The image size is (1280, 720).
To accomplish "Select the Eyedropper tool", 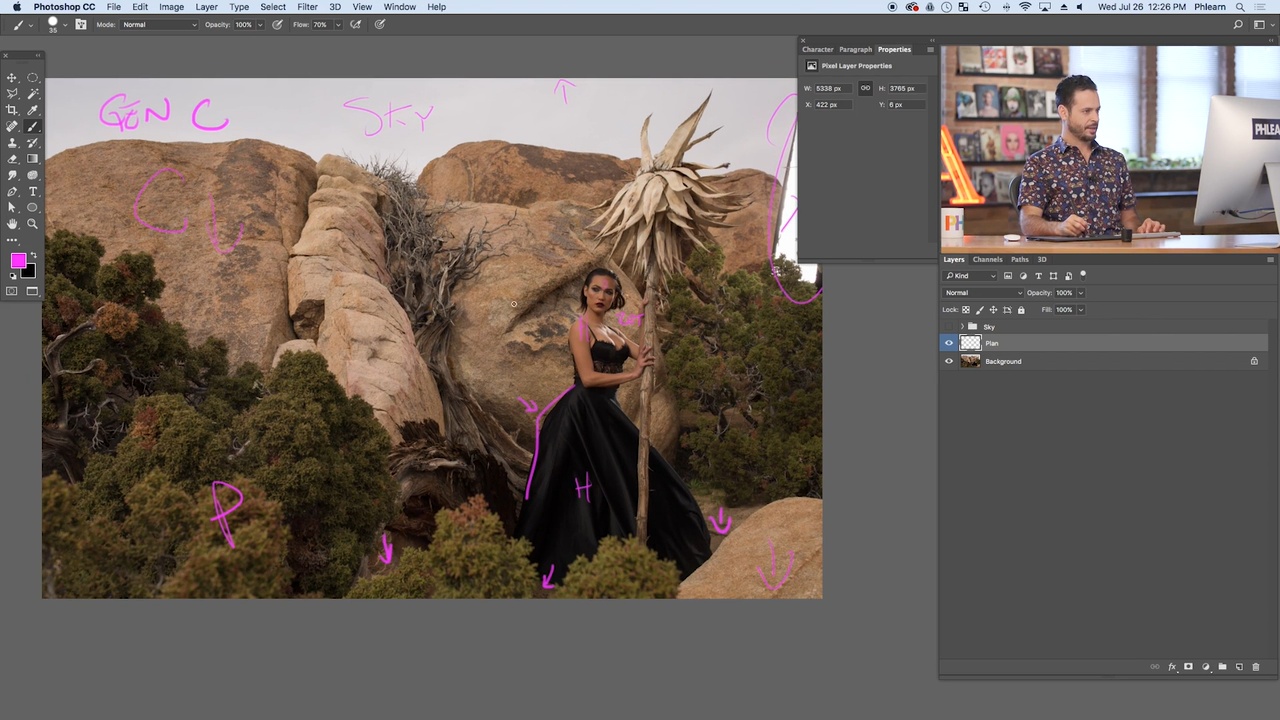I will (32, 110).
